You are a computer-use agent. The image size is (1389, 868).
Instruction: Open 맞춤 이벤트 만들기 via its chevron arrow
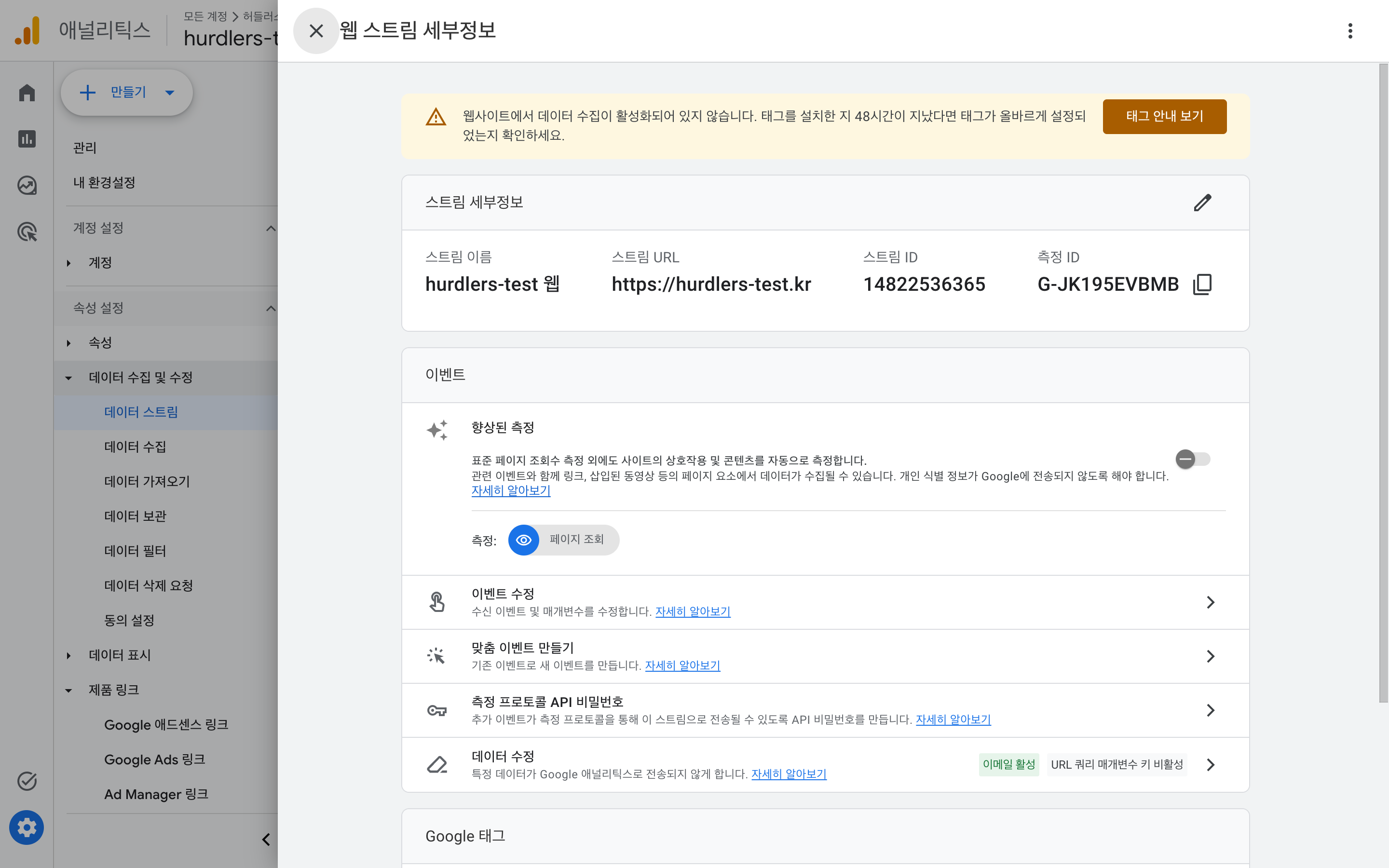coord(1210,656)
